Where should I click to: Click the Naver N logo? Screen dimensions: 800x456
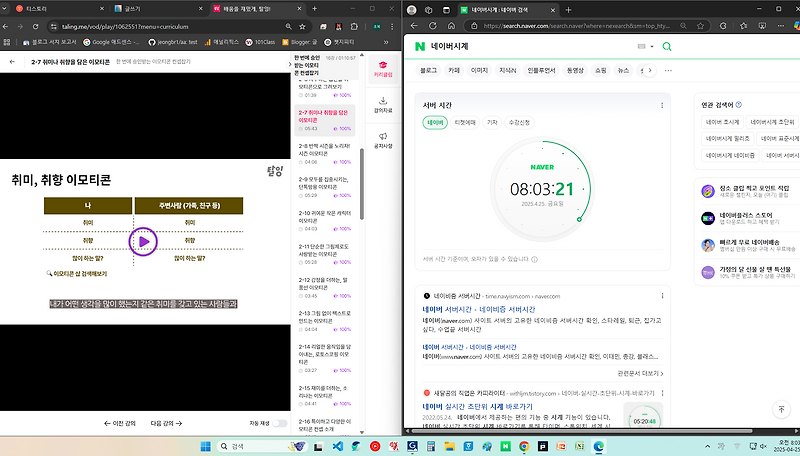pos(420,46)
